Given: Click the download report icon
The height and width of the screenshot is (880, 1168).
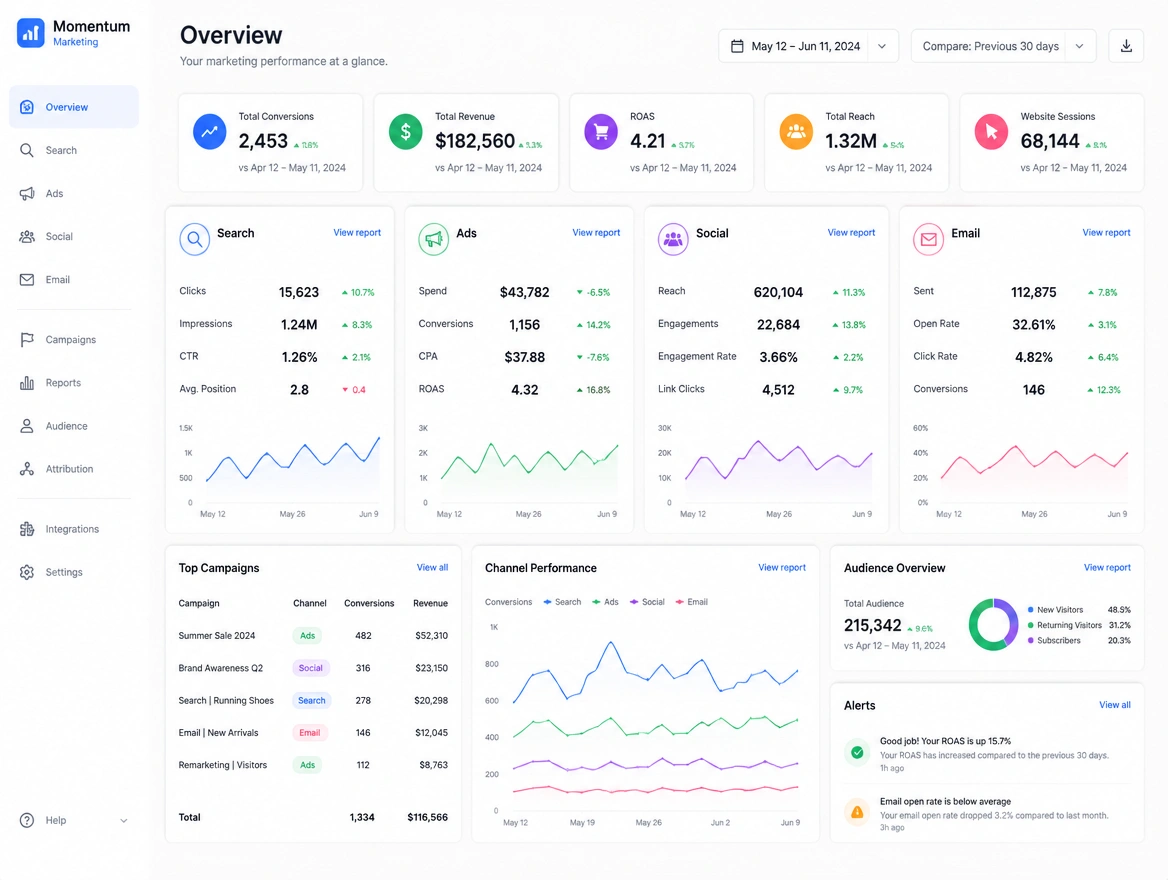Looking at the screenshot, I should tap(1126, 46).
